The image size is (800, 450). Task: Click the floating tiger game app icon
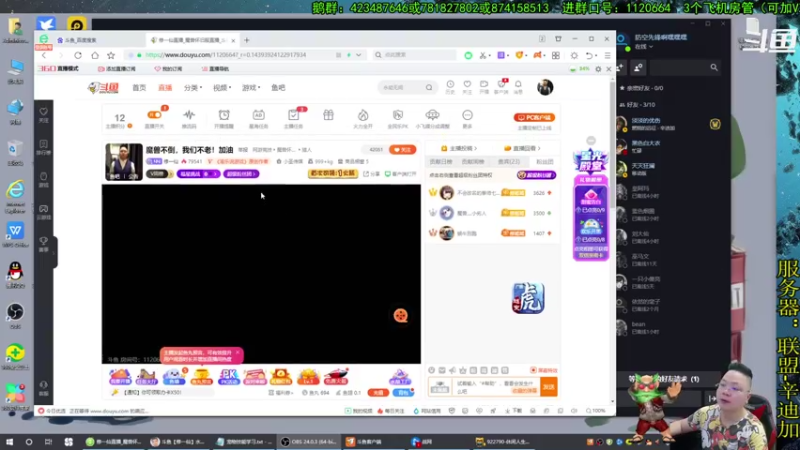[x=528, y=298]
